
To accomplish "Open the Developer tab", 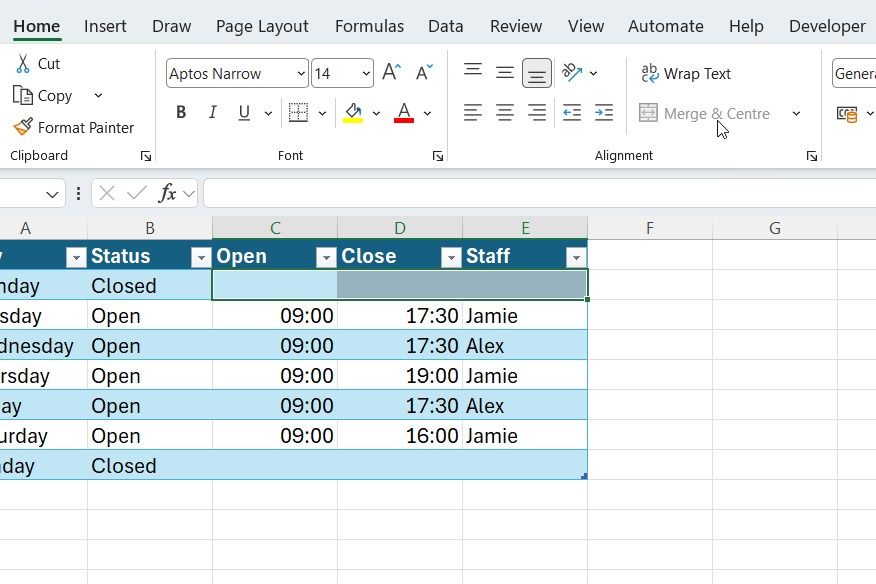I will coord(827,26).
